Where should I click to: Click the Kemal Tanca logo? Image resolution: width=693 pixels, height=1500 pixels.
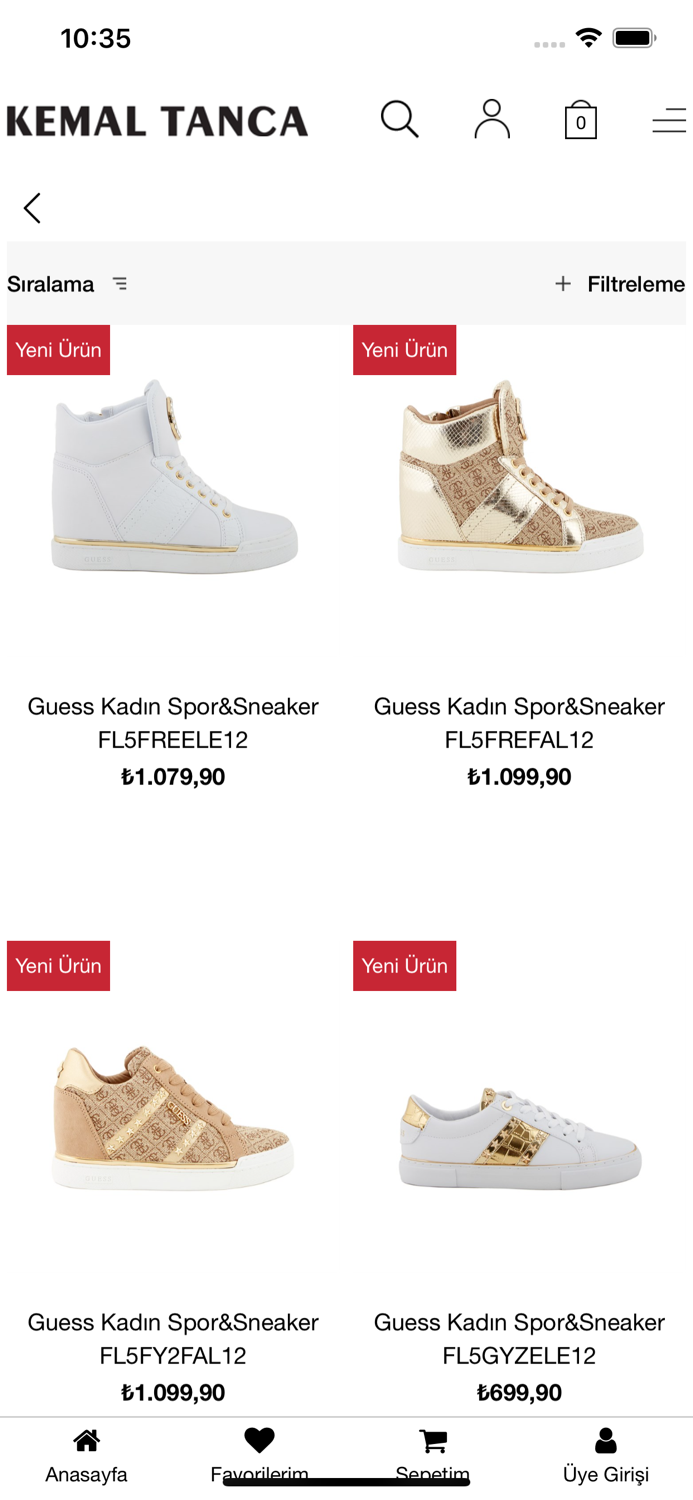[x=157, y=121]
